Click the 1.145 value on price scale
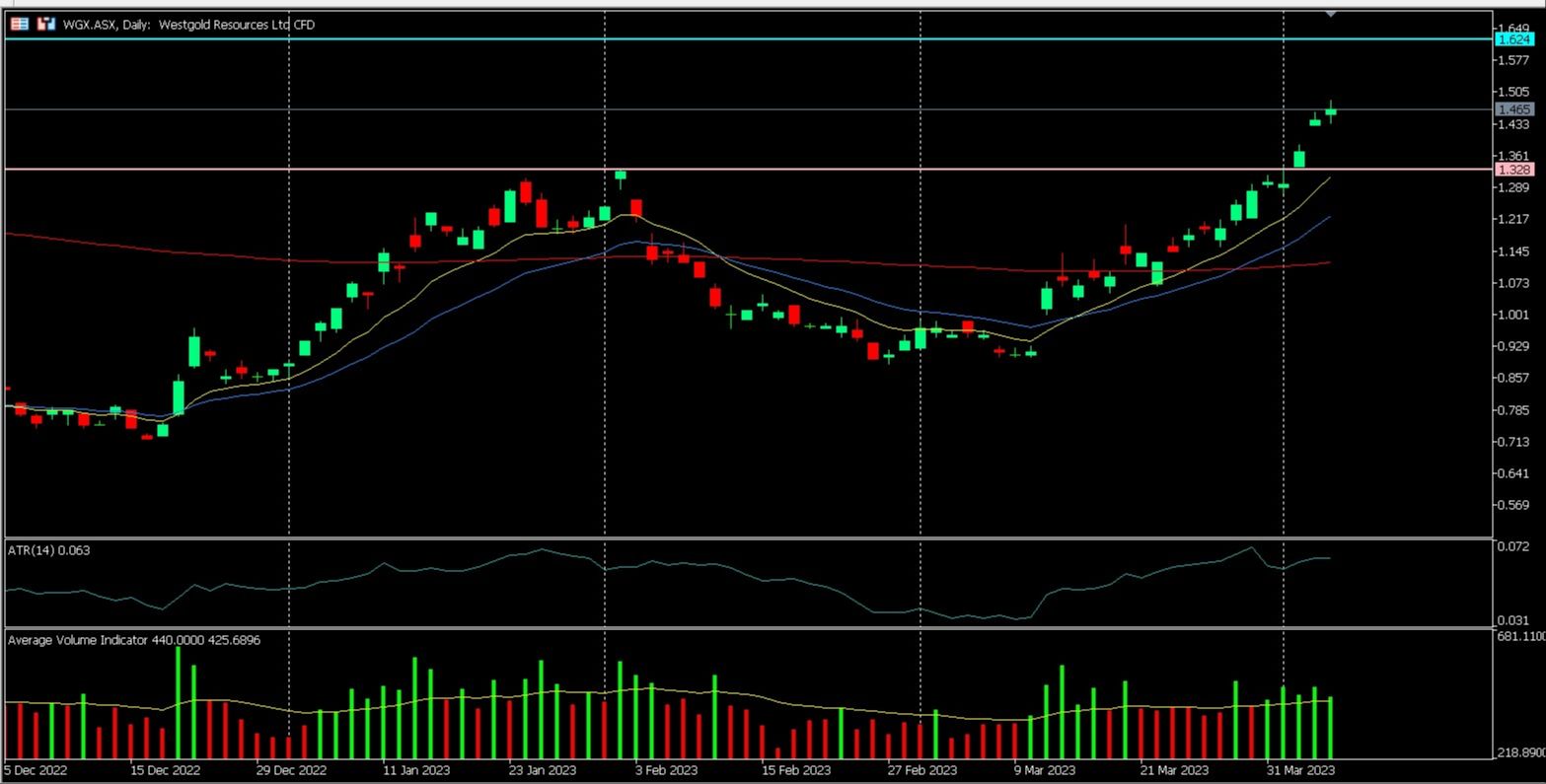The width and height of the screenshot is (1546, 784). pos(1514,251)
